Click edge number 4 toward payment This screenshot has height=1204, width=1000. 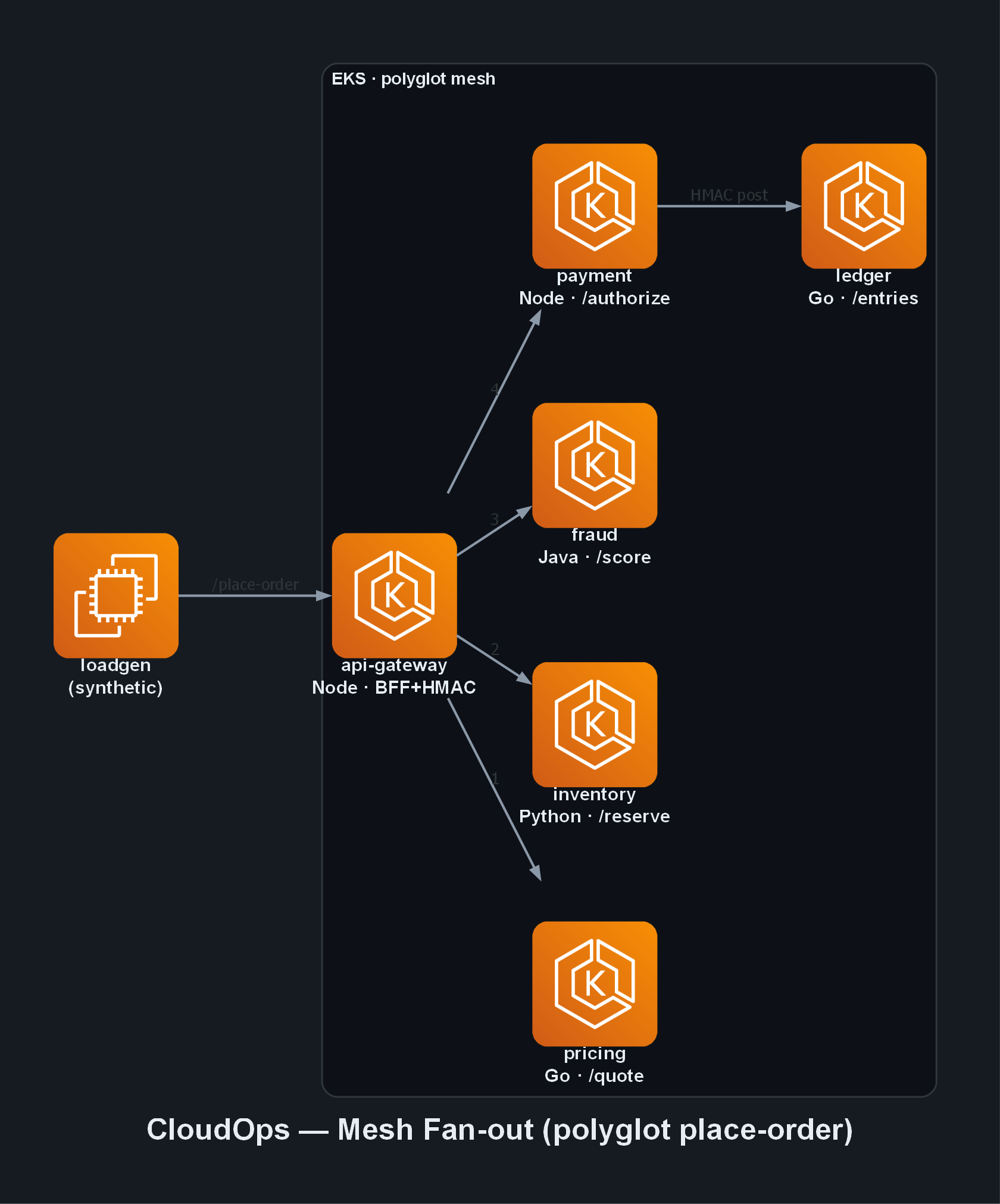pos(495,389)
